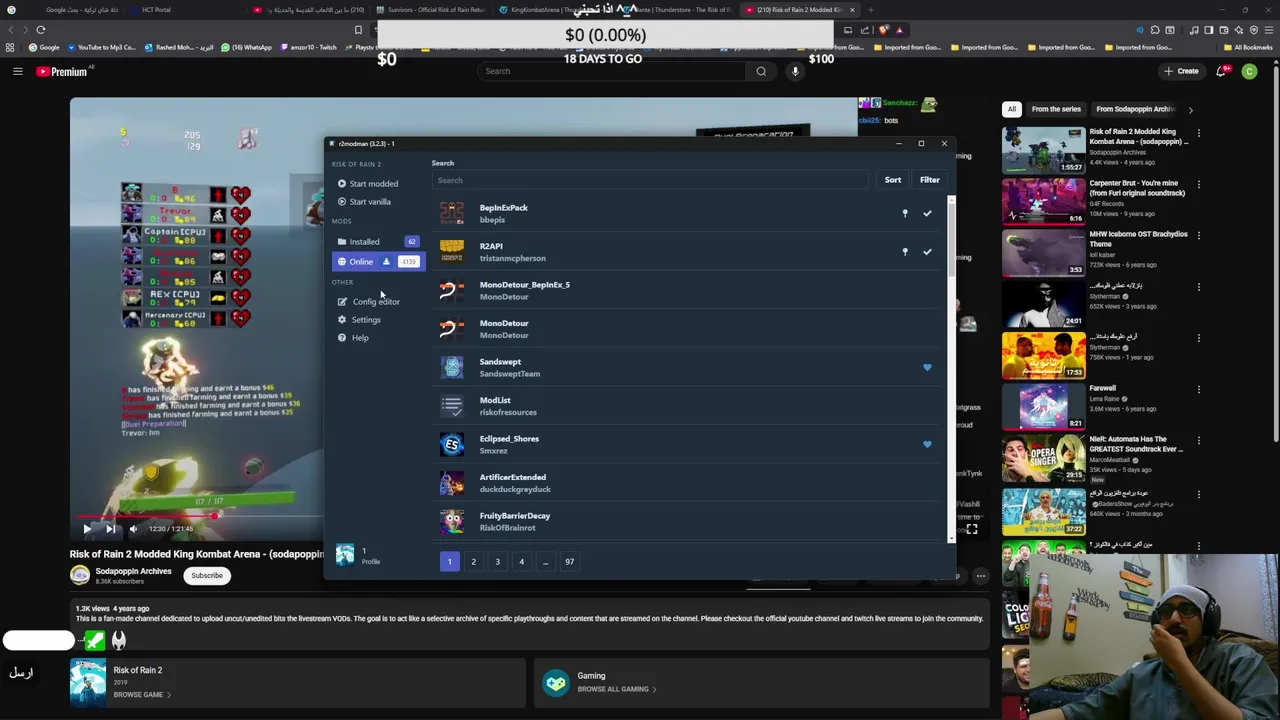This screenshot has height=720, width=1280.
Task: Click the YouTube search box
Action: point(610,71)
